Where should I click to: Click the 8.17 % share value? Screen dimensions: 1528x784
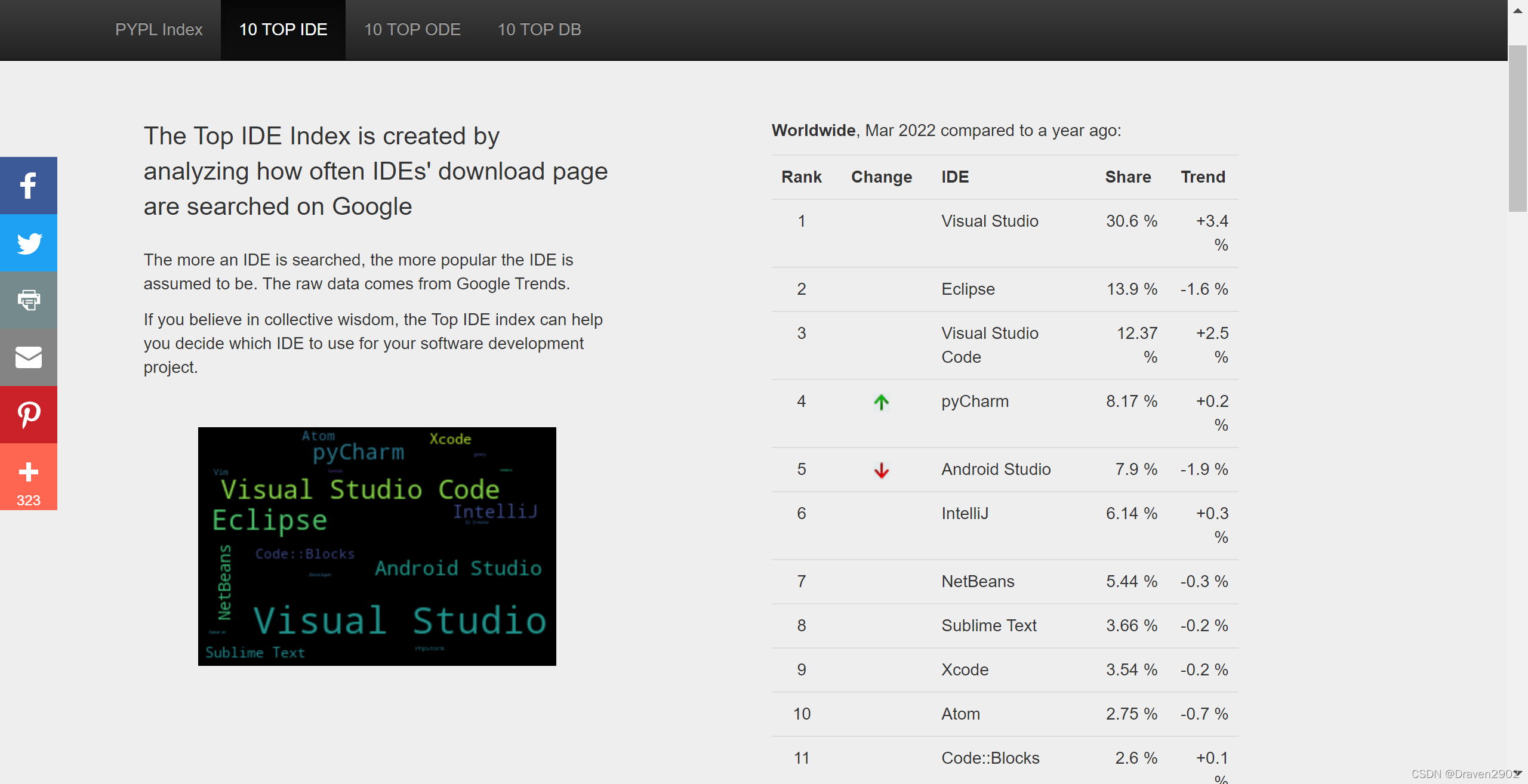click(1131, 401)
